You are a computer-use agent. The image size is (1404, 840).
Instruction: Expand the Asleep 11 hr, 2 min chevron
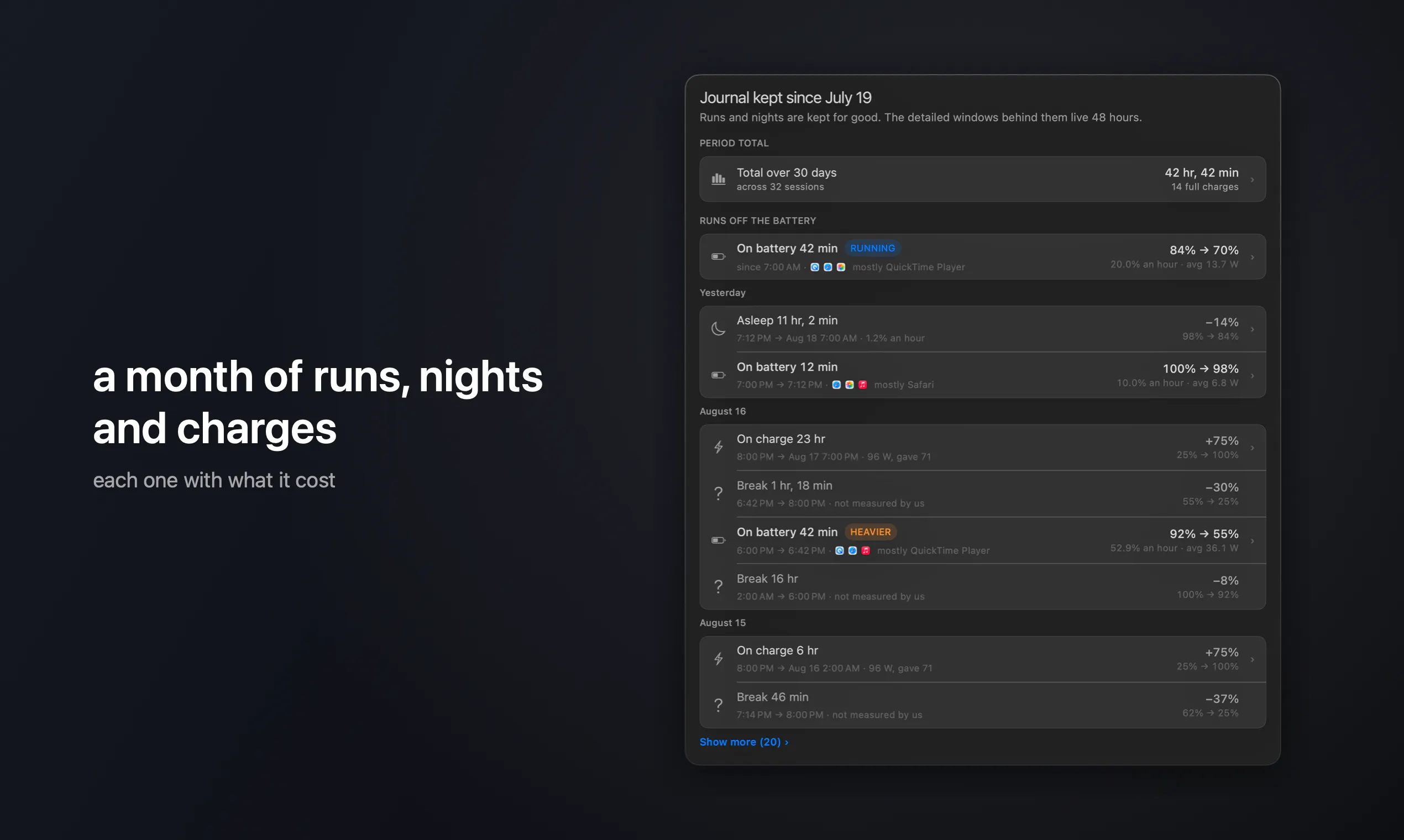coord(1253,329)
